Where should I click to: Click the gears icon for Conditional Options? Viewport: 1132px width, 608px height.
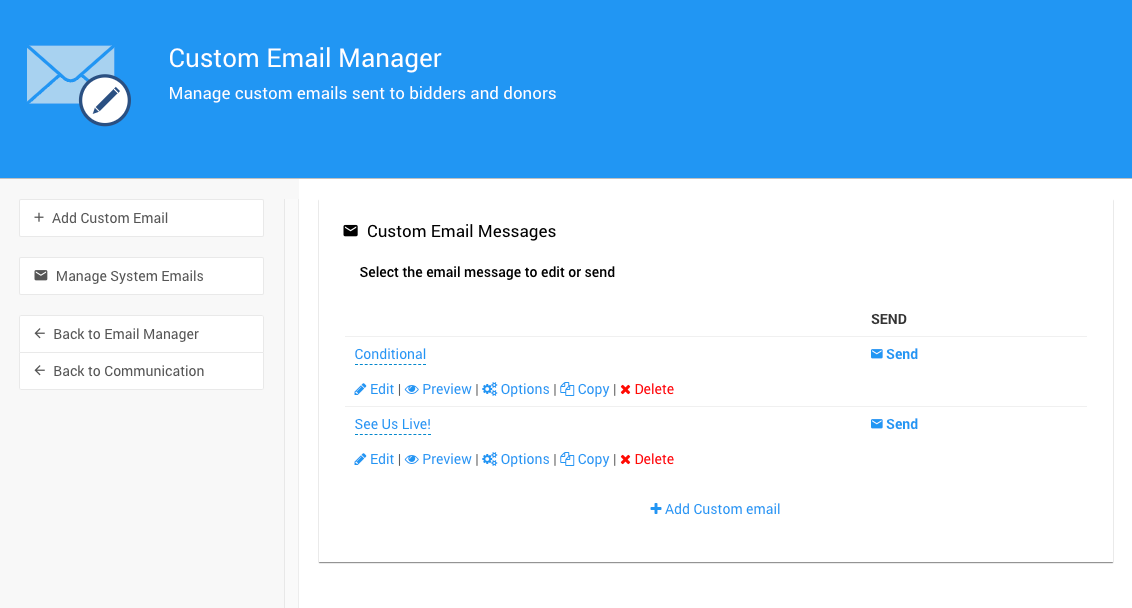point(489,389)
